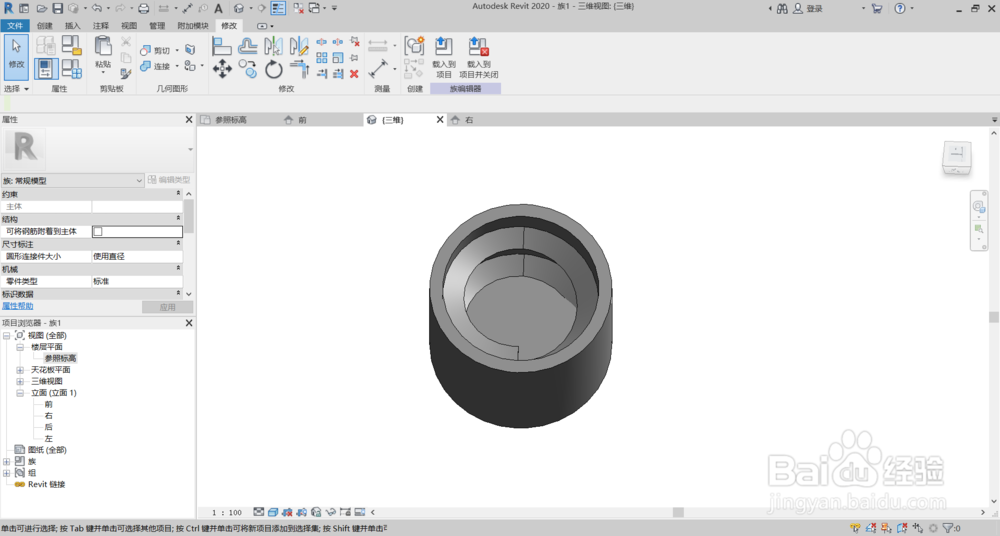Image resolution: width=1000 pixels, height=536 pixels.
Task: Open the family type selector dropdown
Action: [73, 181]
